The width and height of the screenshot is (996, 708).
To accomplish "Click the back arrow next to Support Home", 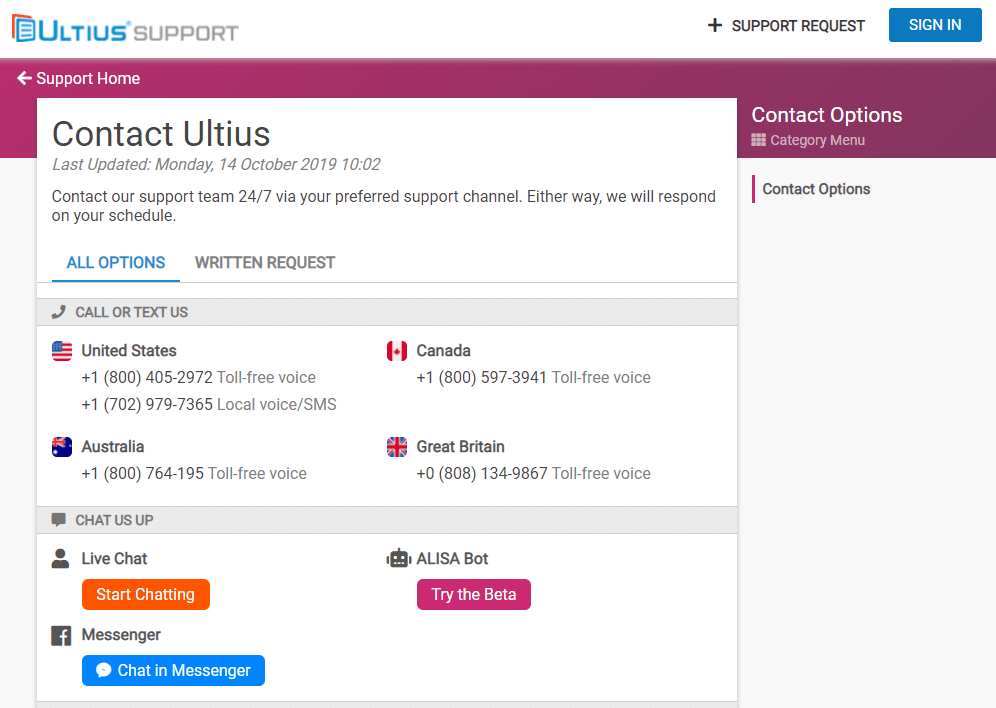I will coord(24,78).
